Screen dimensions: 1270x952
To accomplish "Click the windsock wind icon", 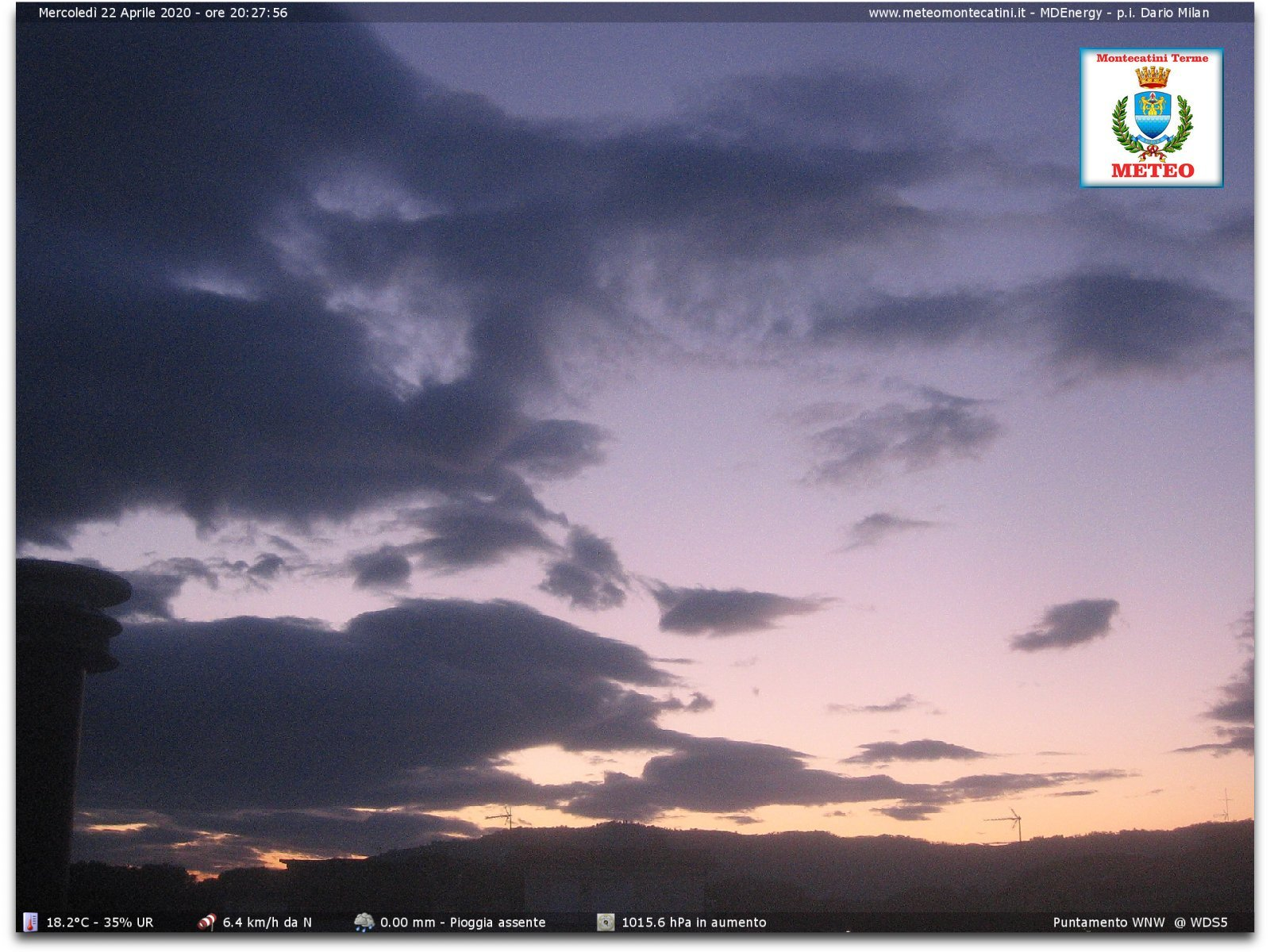I will click(206, 922).
